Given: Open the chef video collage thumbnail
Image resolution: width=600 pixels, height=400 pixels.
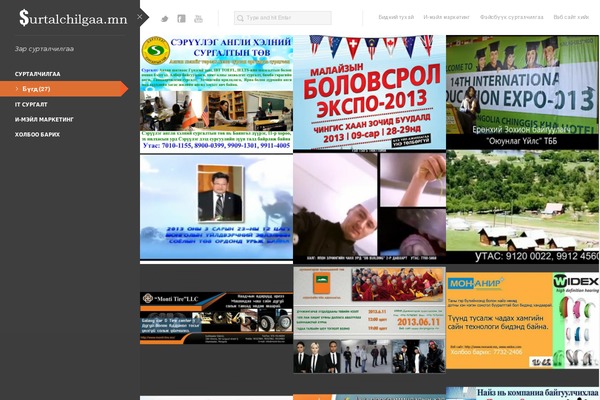Looking at the screenshot, I should [x=369, y=208].
